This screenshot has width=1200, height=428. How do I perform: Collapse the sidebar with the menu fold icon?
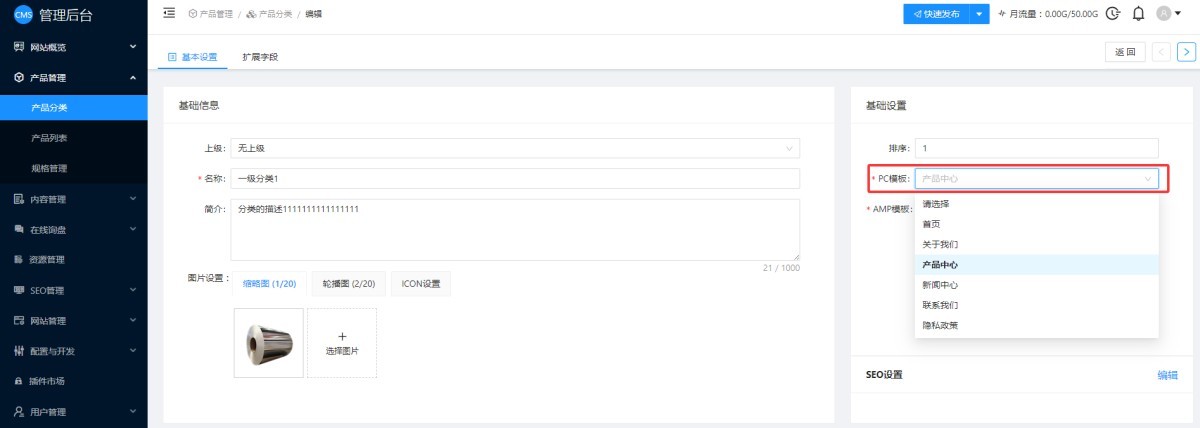coord(168,13)
